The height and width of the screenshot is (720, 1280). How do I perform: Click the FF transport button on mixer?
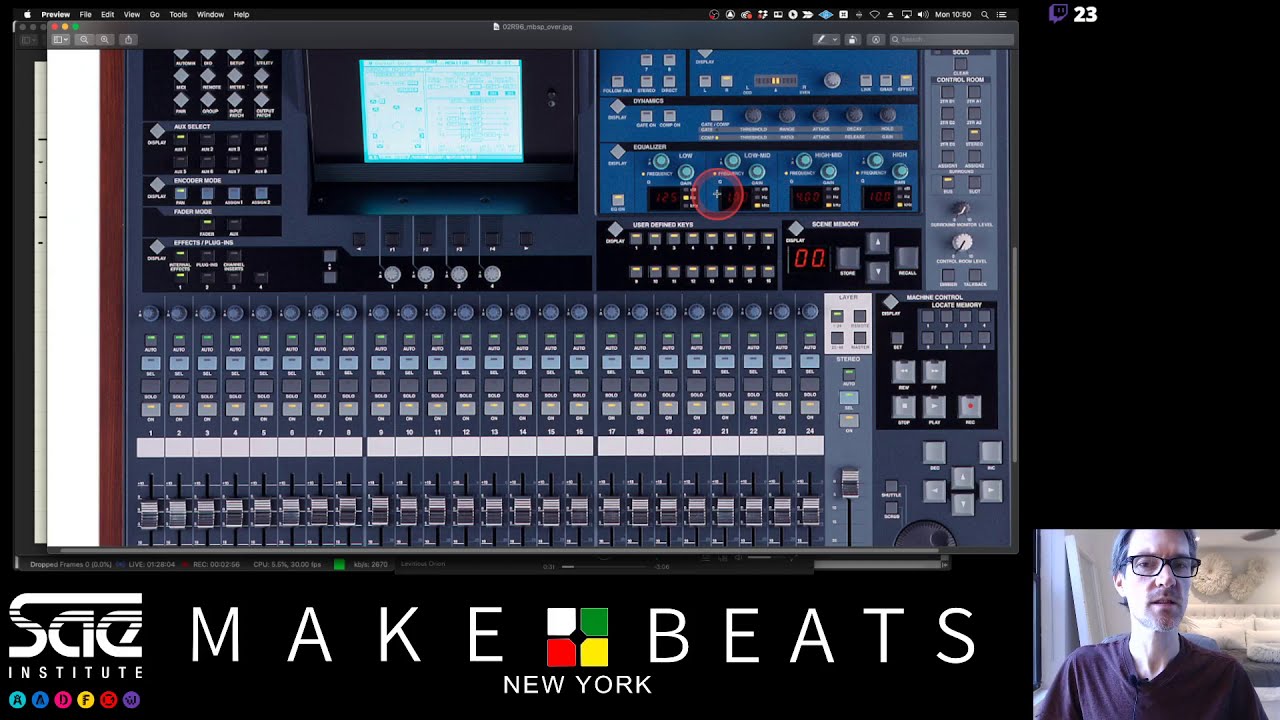934,371
